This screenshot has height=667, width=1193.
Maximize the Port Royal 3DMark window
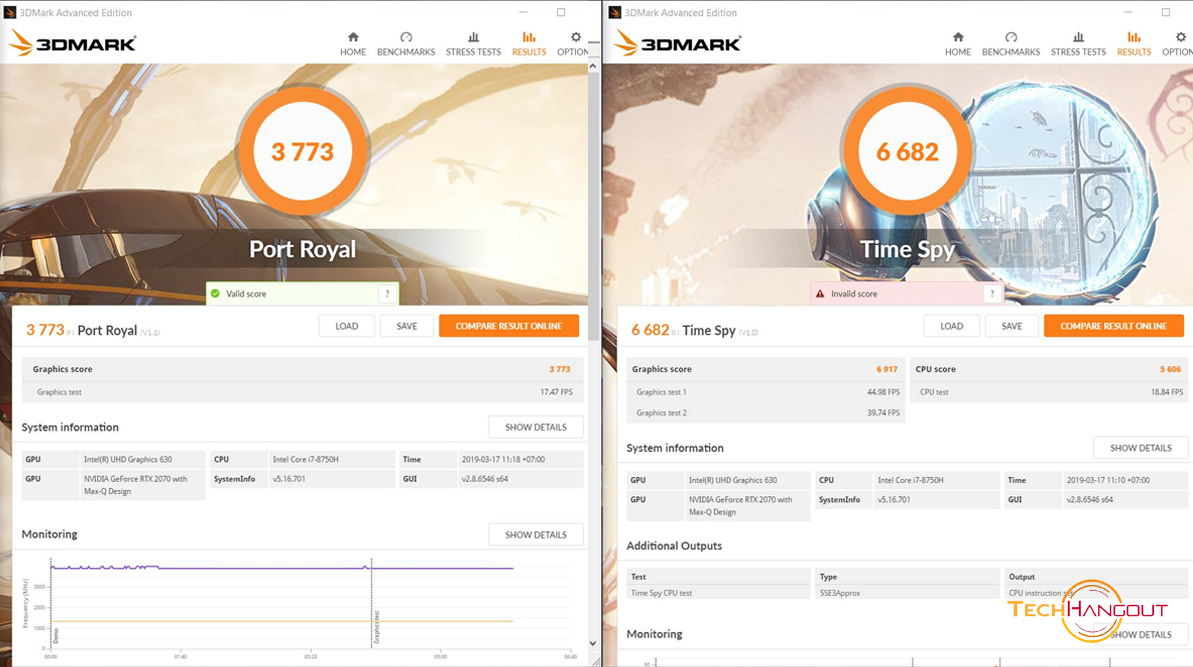(561, 12)
